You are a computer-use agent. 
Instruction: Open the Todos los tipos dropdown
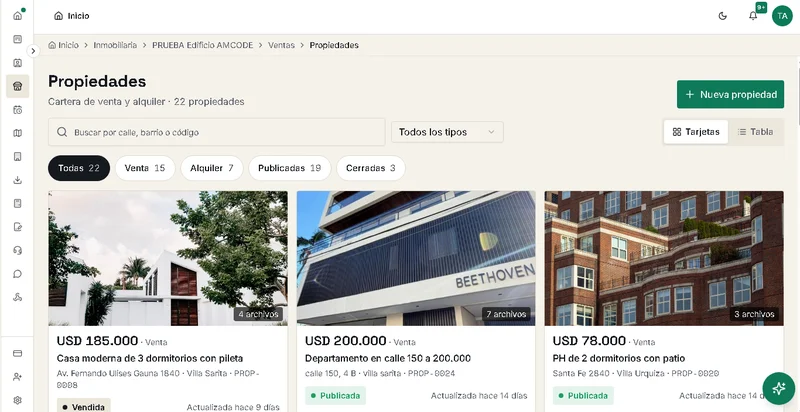tap(447, 132)
